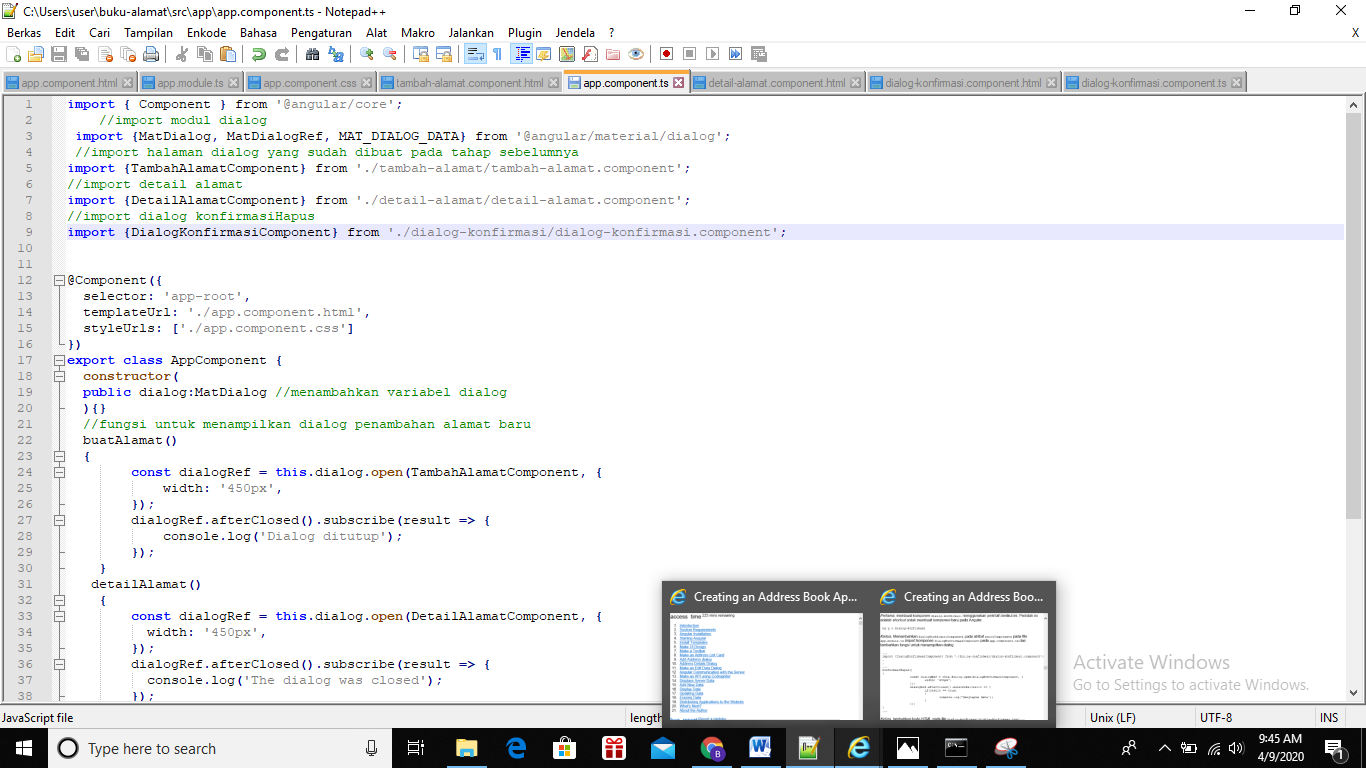Viewport: 1366px width, 768px height.
Task: Click the Close document toolbar icon
Action: tap(106, 54)
